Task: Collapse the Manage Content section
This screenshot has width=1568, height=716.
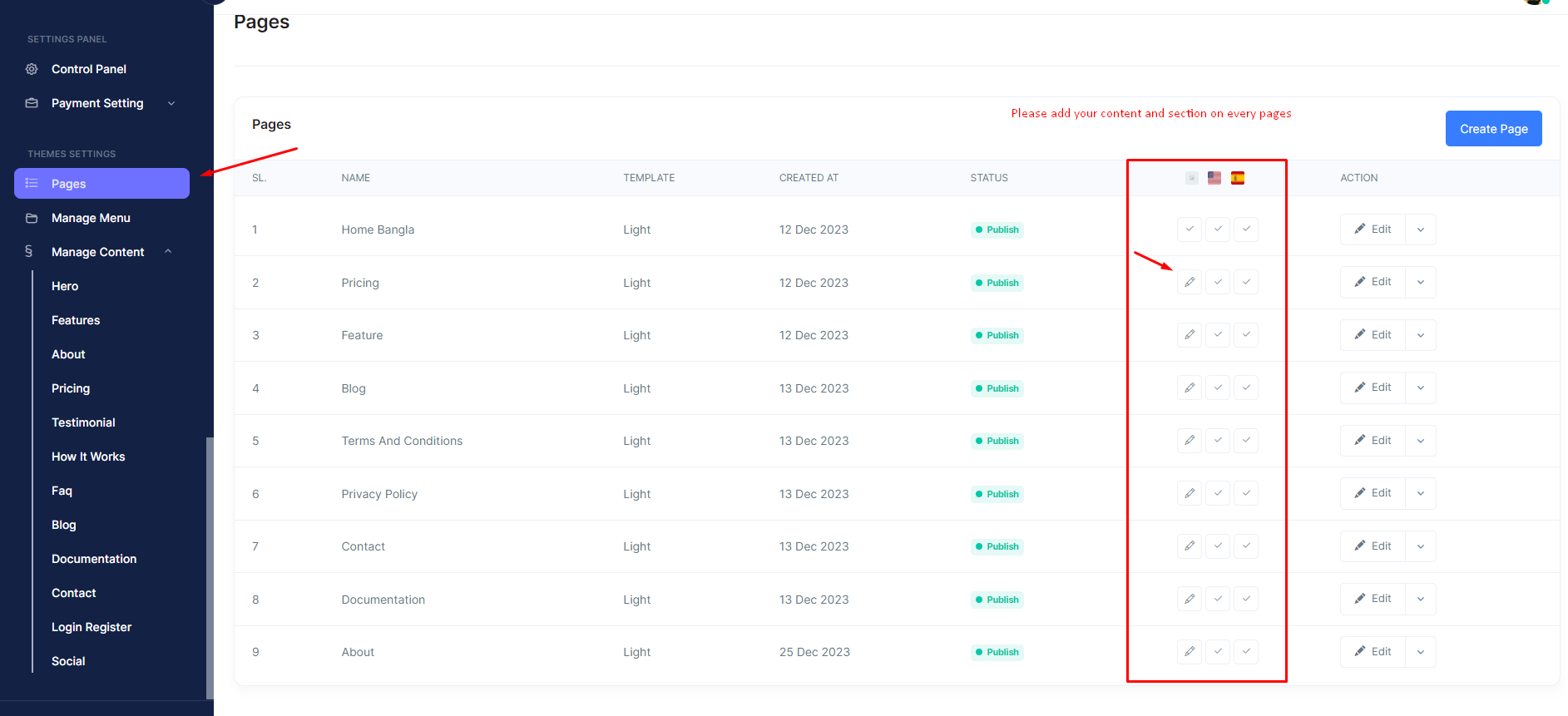Action: tap(168, 252)
